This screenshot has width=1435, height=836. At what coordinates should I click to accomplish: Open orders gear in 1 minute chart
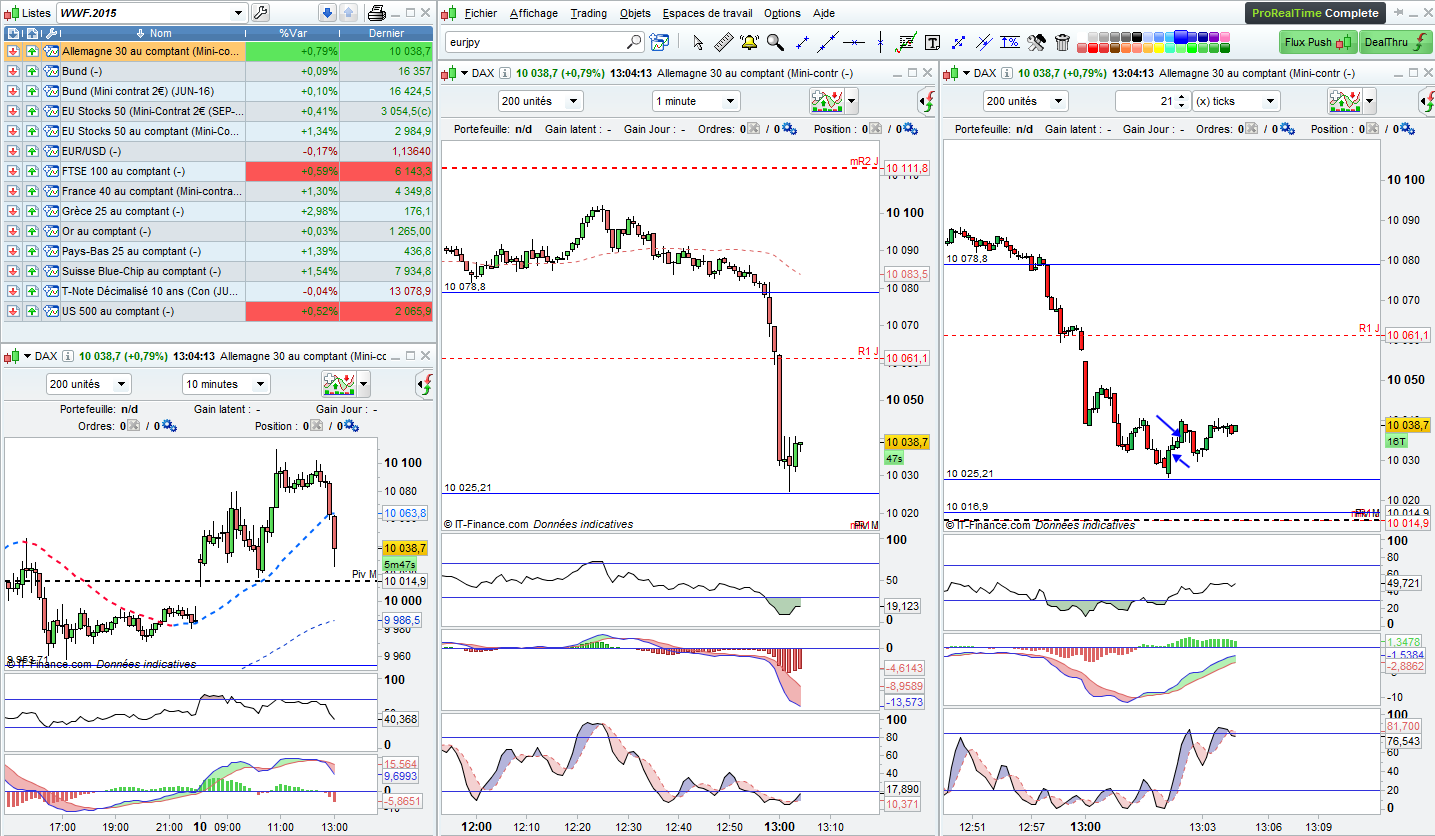(x=789, y=128)
